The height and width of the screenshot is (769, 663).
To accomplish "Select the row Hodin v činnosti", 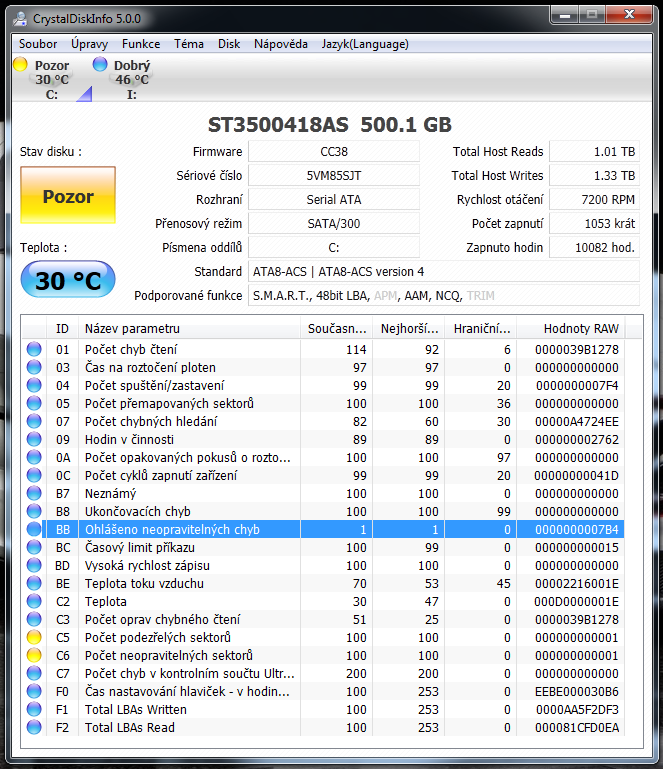I will click(323, 439).
